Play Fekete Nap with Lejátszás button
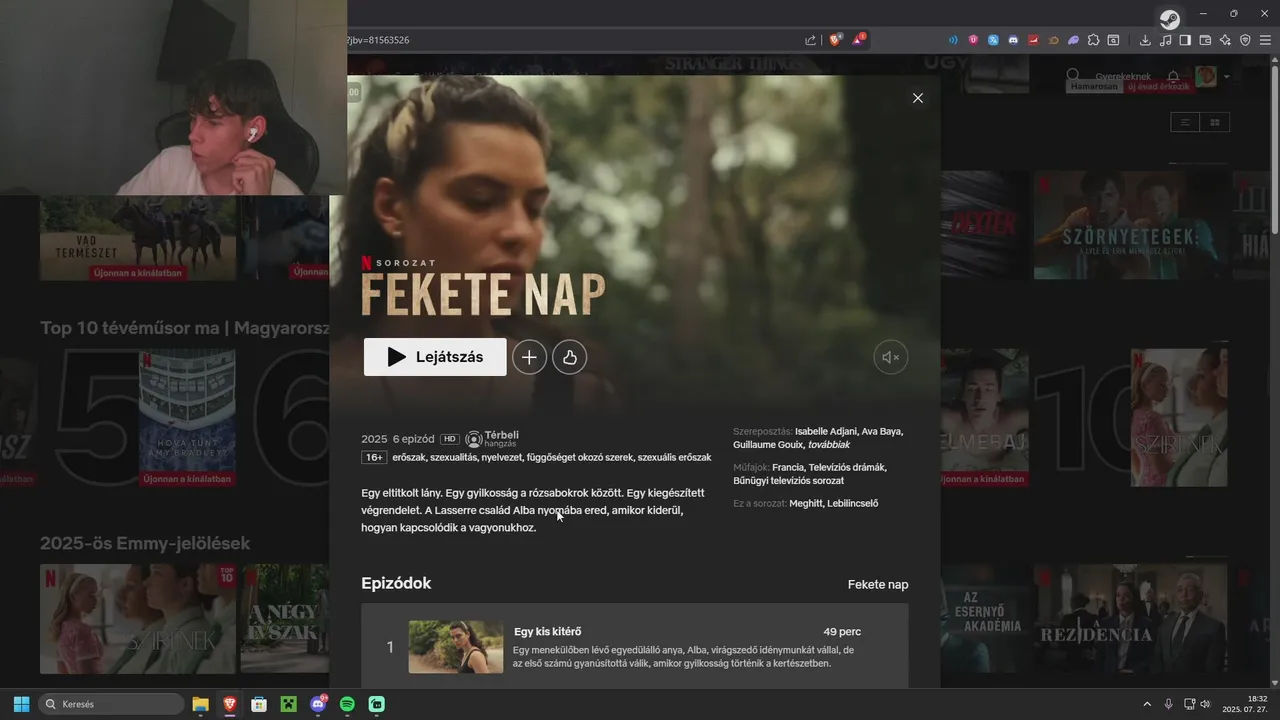 [435, 357]
